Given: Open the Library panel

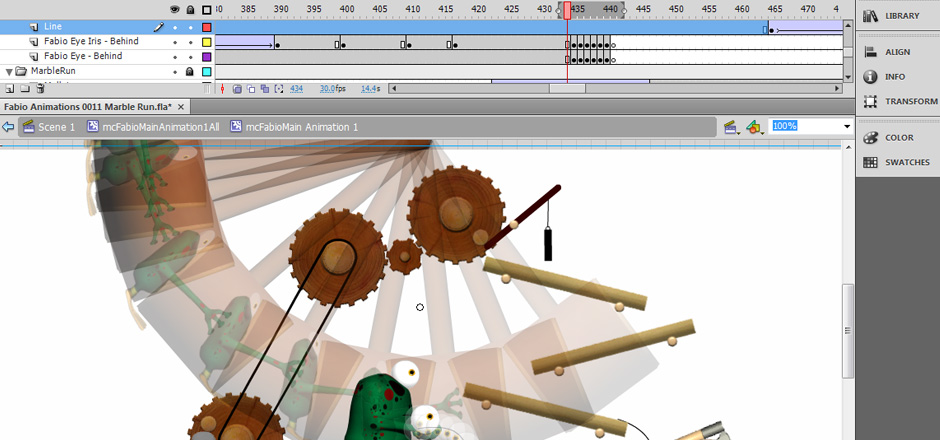Looking at the screenshot, I should [896, 16].
